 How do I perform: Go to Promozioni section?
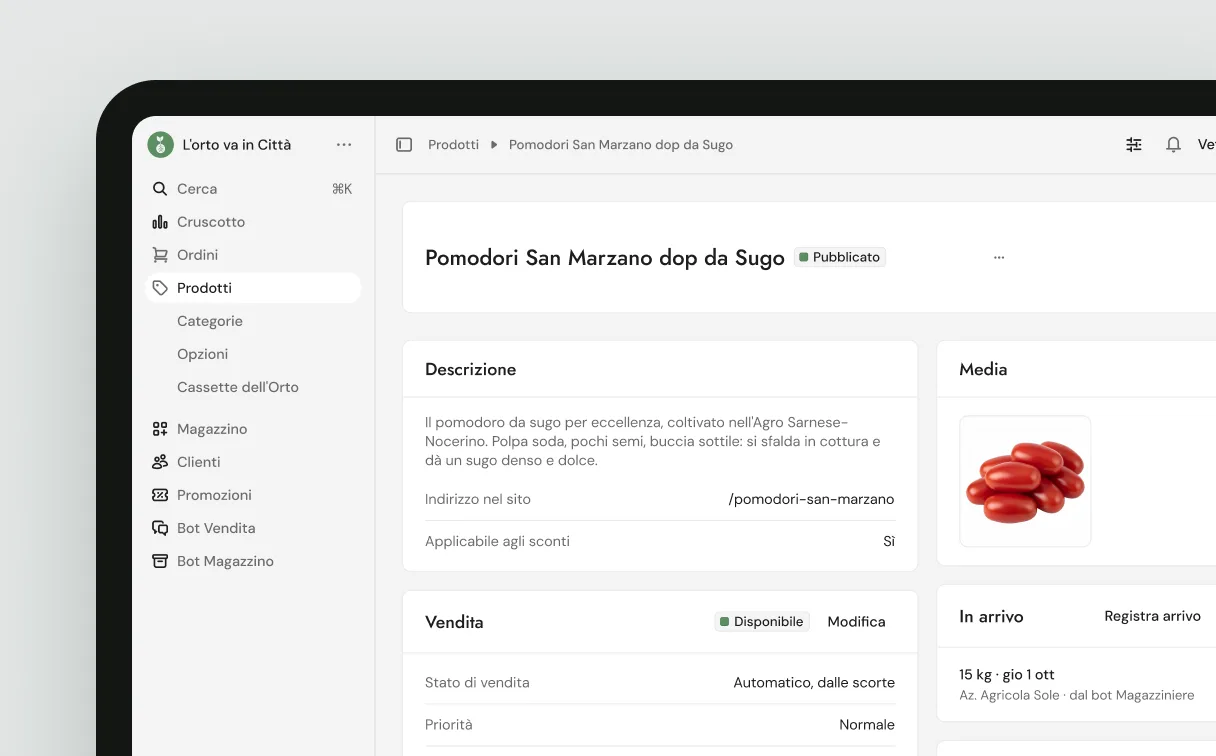[253, 495]
